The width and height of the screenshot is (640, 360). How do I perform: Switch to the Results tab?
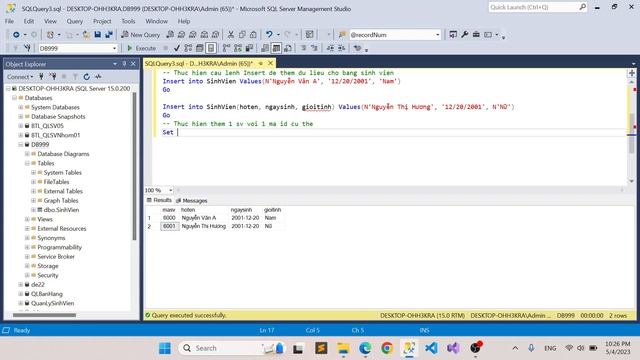pyautogui.click(x=159, y=200)
